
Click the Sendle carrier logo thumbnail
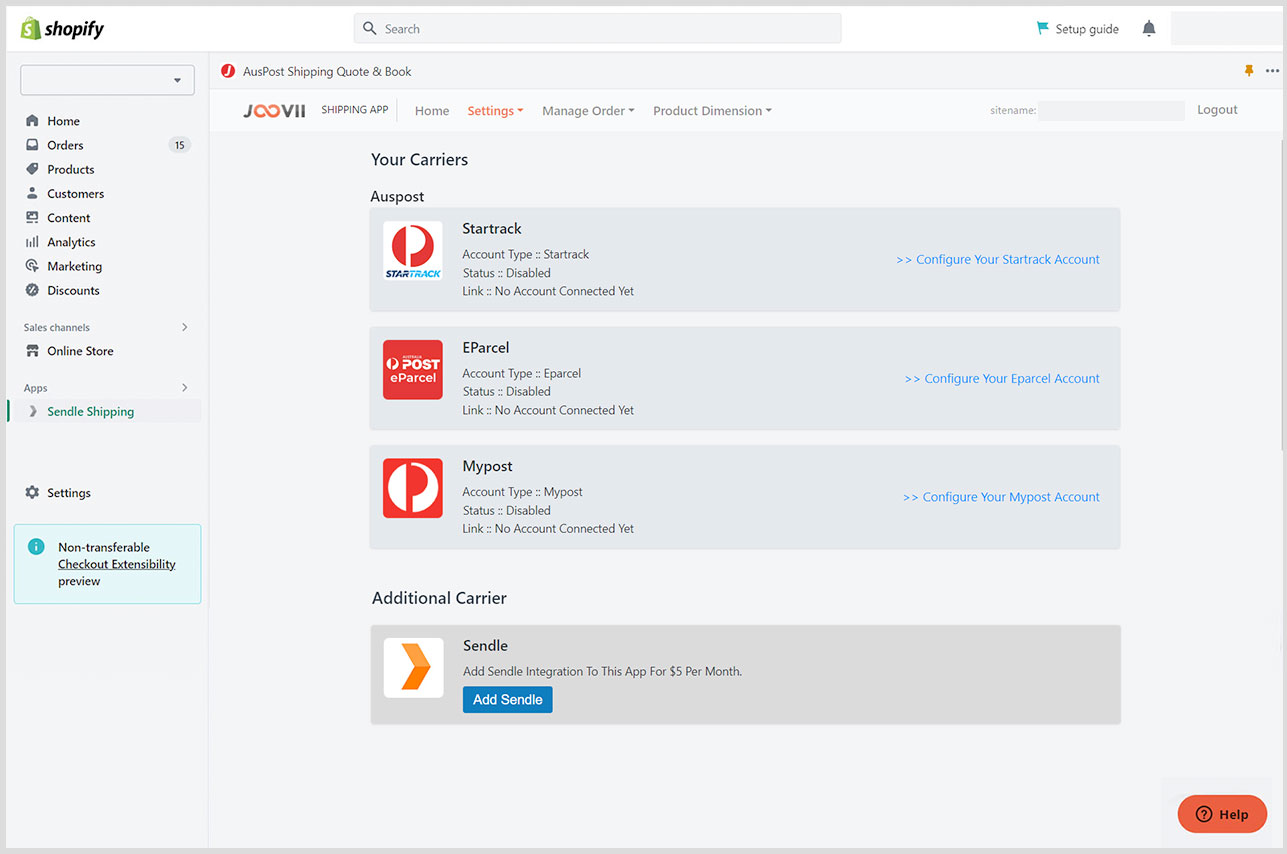(413, 667)
